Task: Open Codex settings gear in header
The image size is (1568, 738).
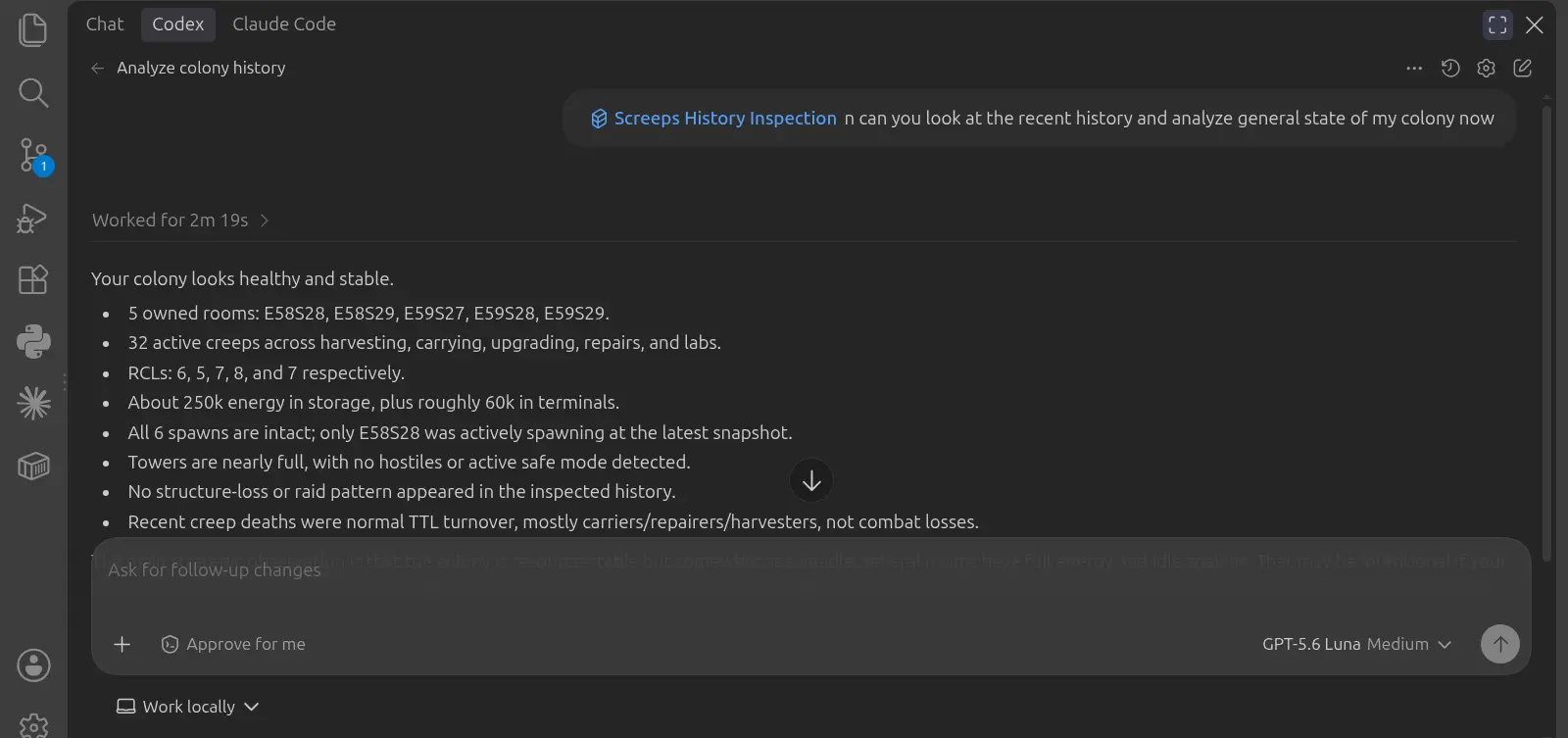Action: (x=1487, y=68)
